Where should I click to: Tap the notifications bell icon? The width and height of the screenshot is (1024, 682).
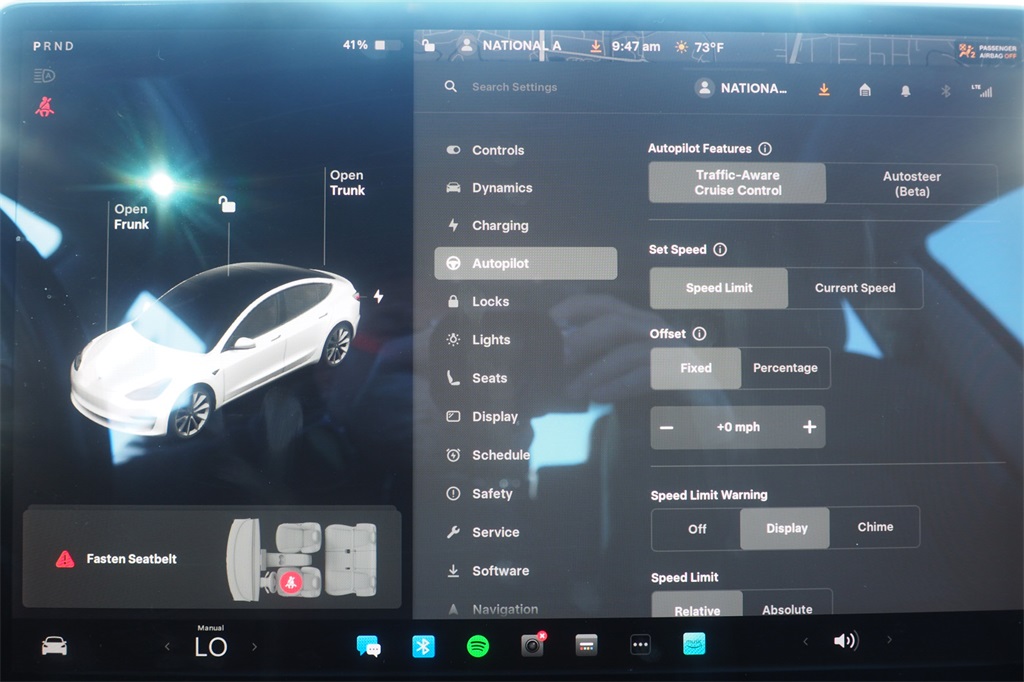[x=905, y=90]
